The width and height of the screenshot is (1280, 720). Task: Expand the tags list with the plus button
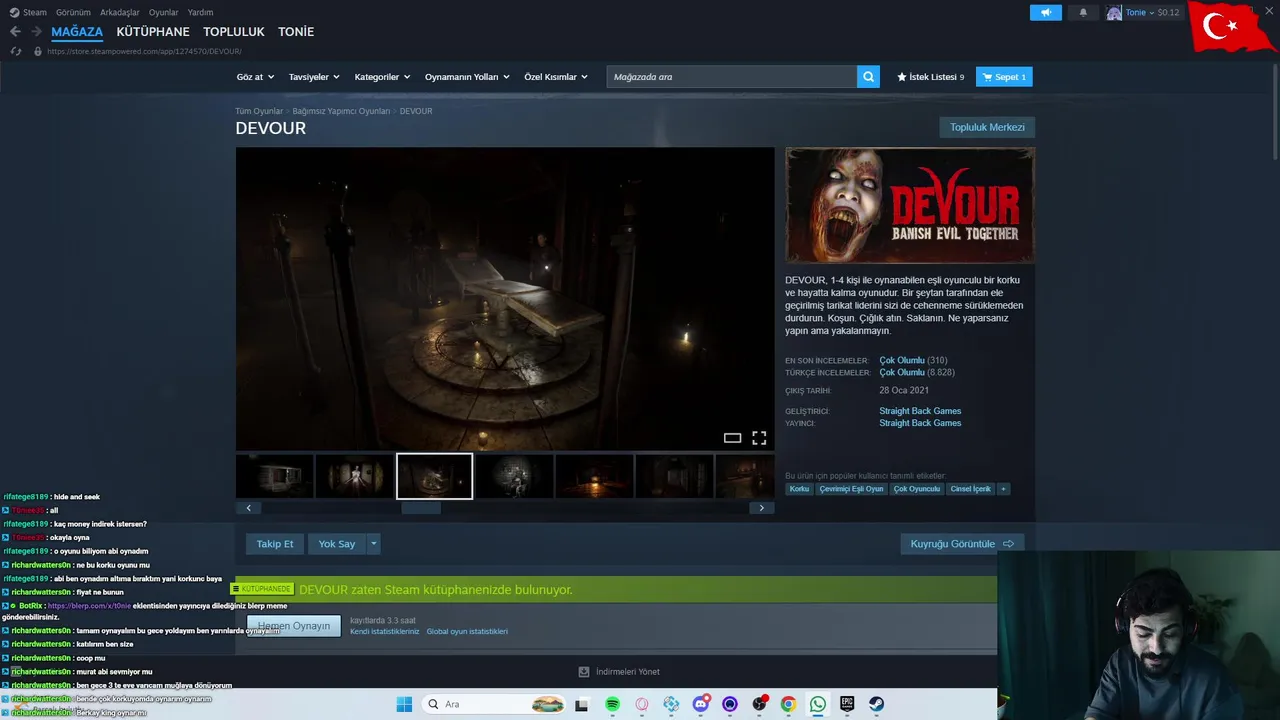(1003, 489)
